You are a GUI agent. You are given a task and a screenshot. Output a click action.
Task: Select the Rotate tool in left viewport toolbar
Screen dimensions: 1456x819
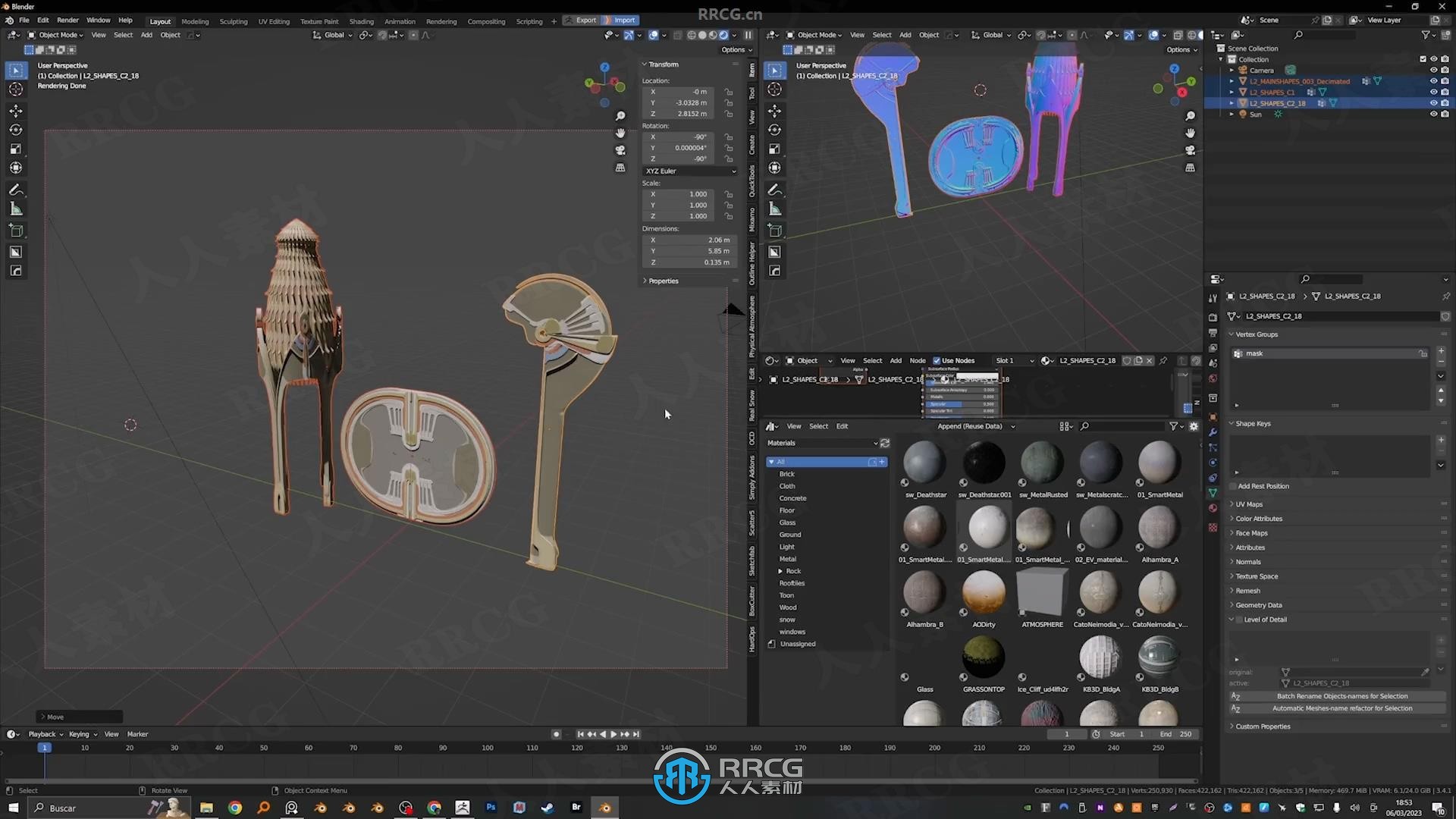(16, 130)
